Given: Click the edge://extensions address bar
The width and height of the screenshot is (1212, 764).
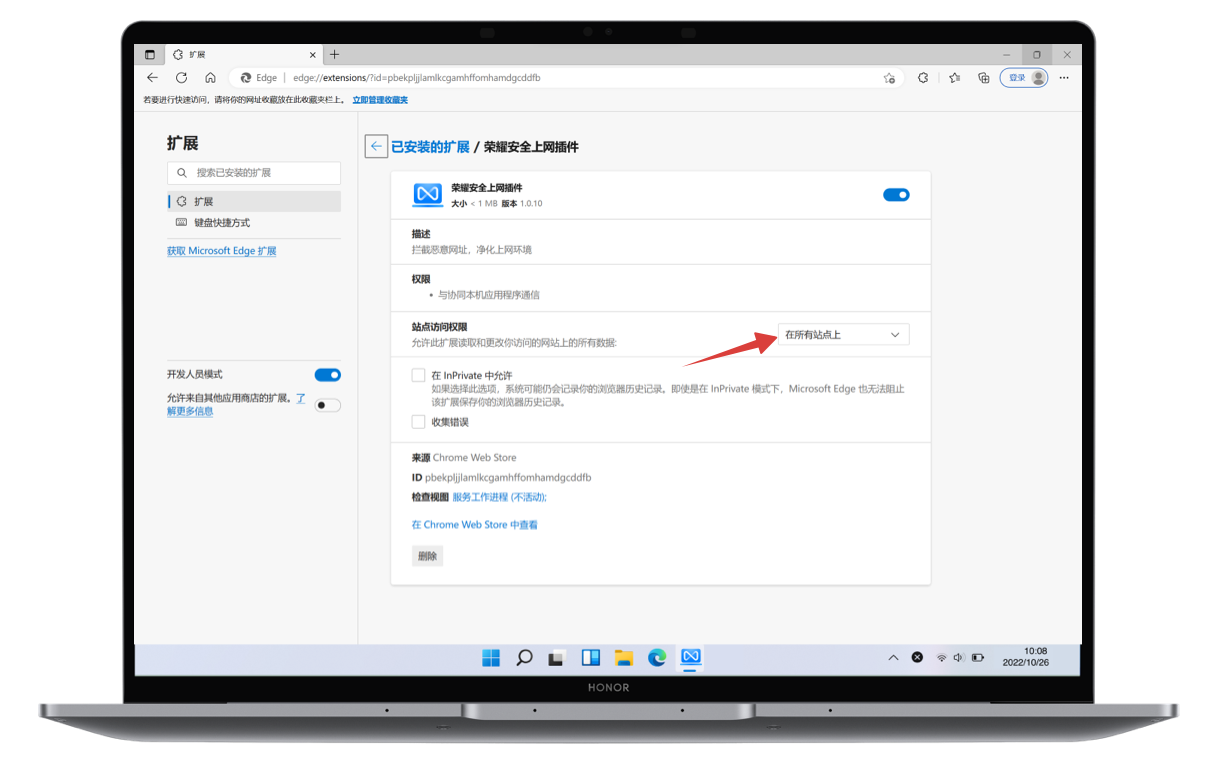Looking at the screenshot, I should (565, 78).
